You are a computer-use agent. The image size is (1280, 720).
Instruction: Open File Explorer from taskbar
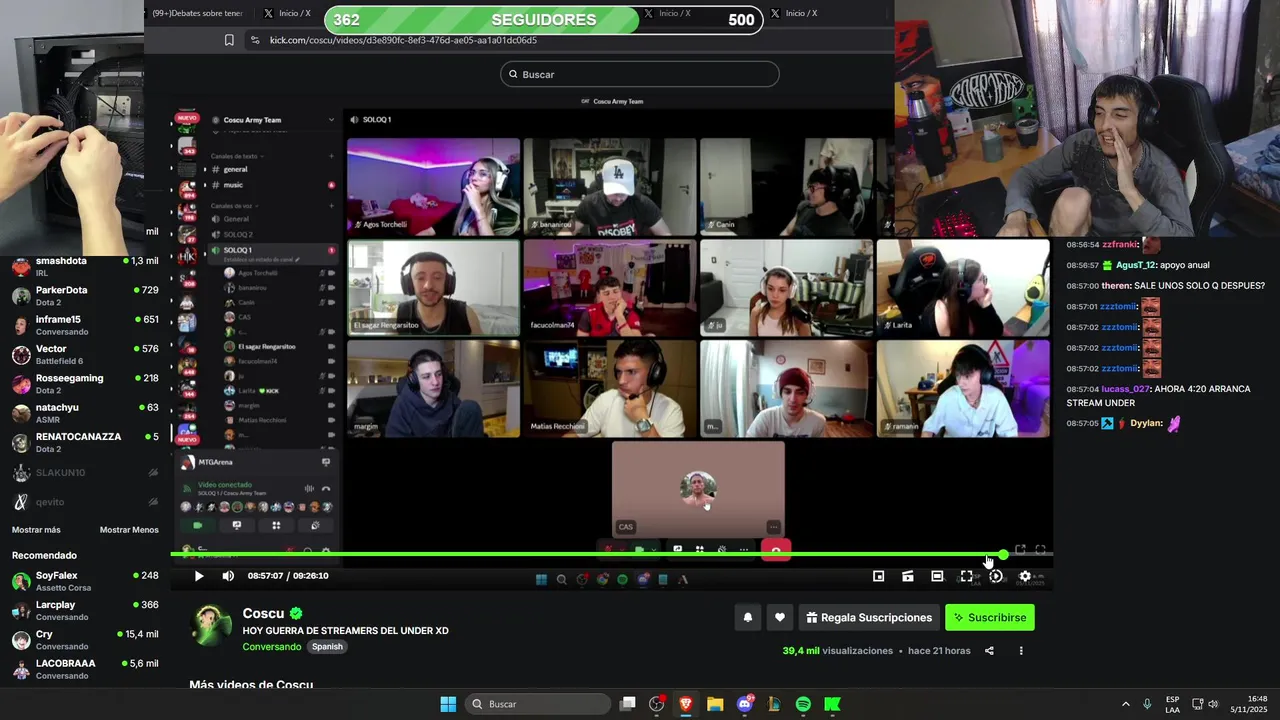click(x=715, y=704)
